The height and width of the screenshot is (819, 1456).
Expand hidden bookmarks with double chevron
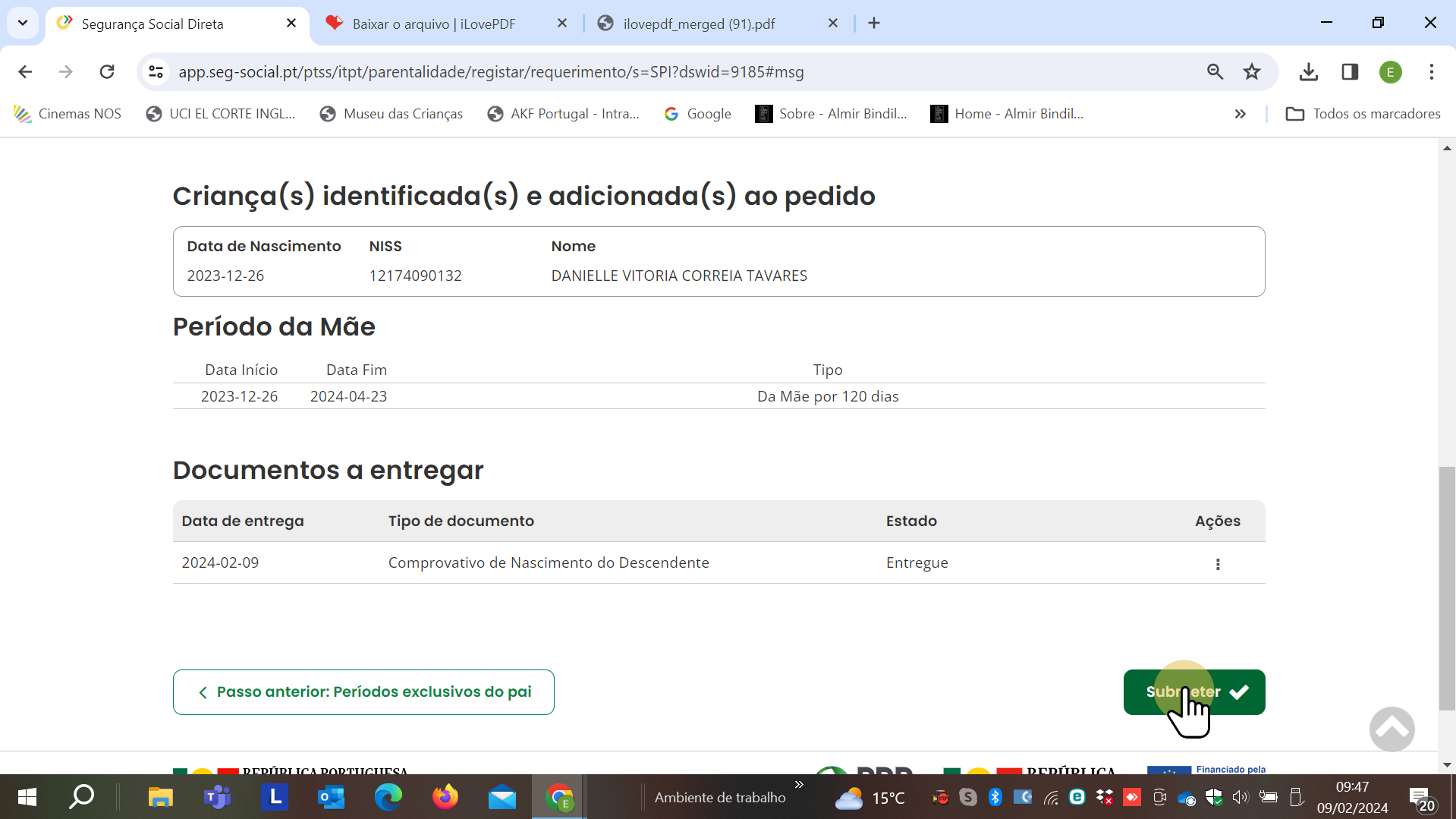point(1240,114)
